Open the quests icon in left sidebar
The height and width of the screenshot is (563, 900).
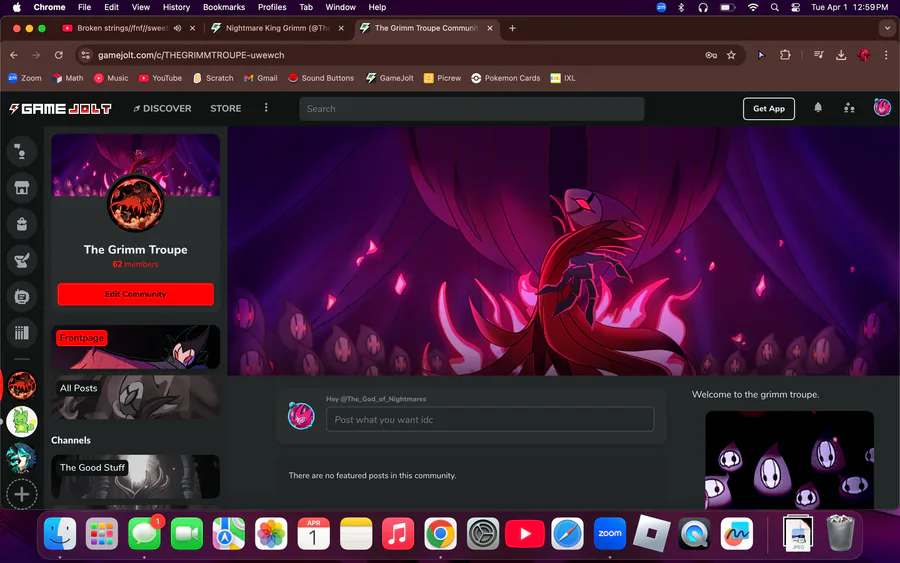coord(22,261)
